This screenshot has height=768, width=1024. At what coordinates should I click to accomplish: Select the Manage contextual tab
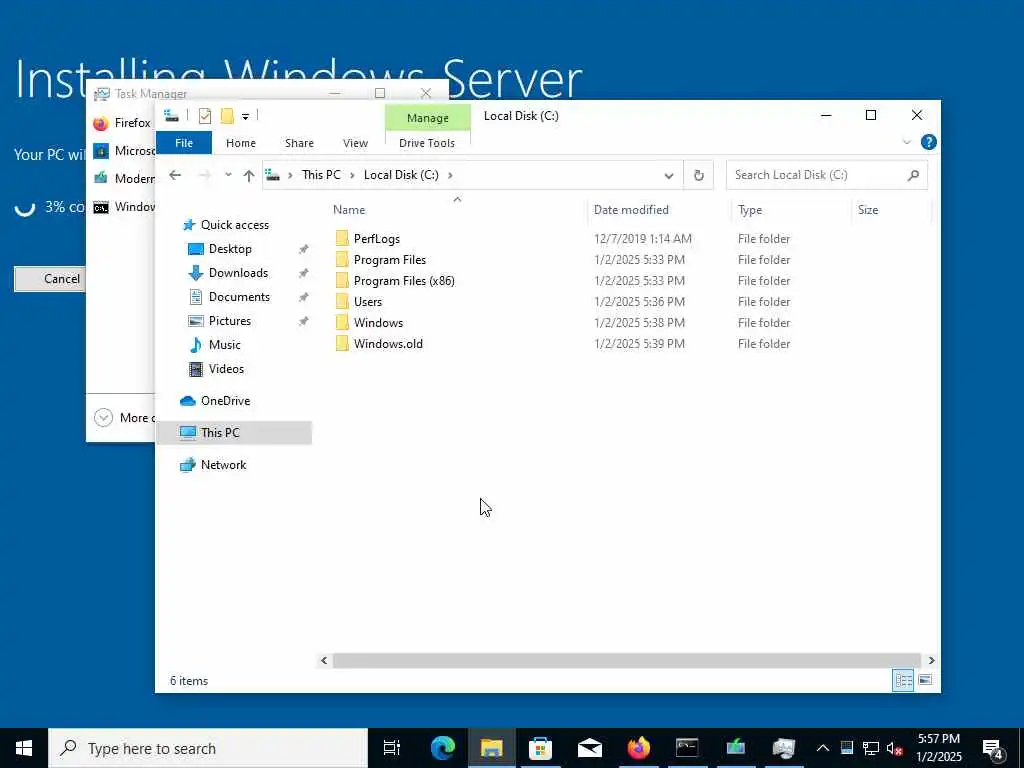(x=428, y=118)
